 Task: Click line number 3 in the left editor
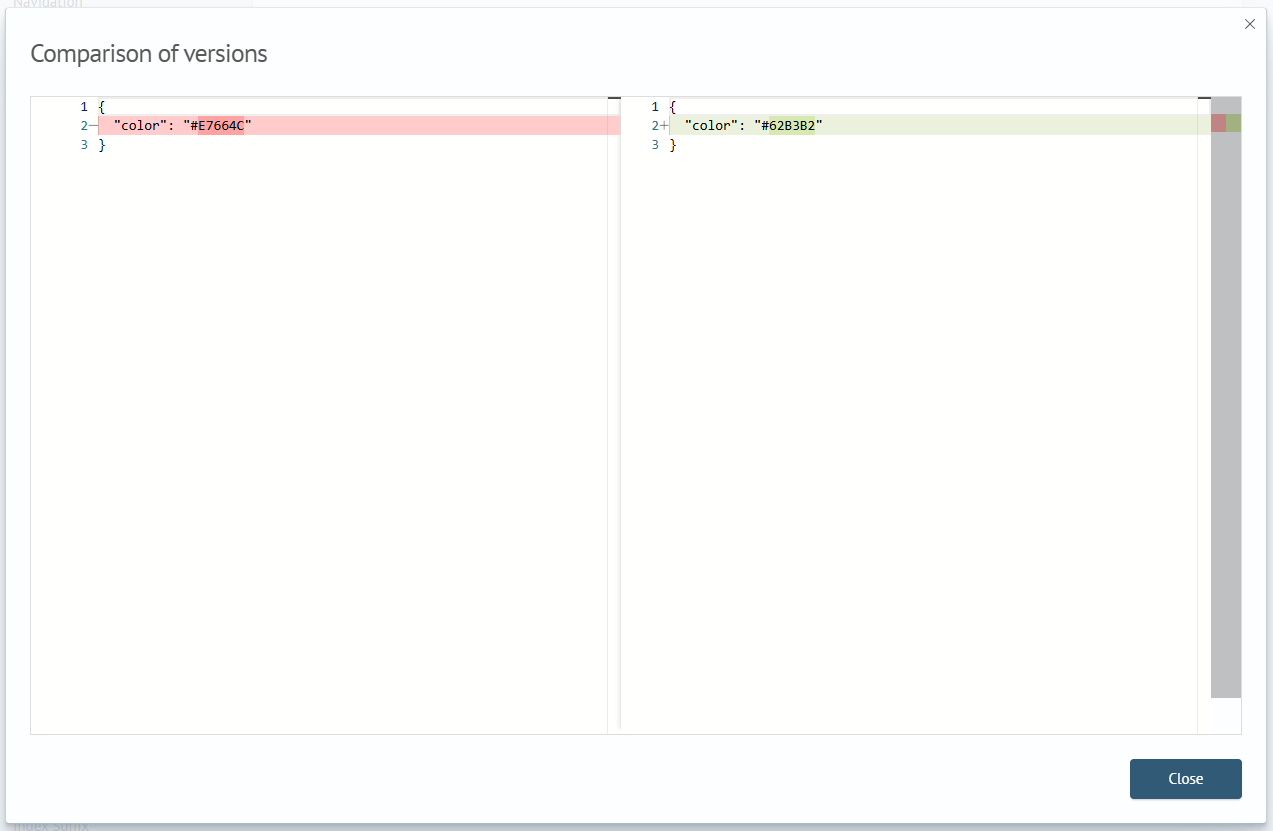click(x=84, y=145)
